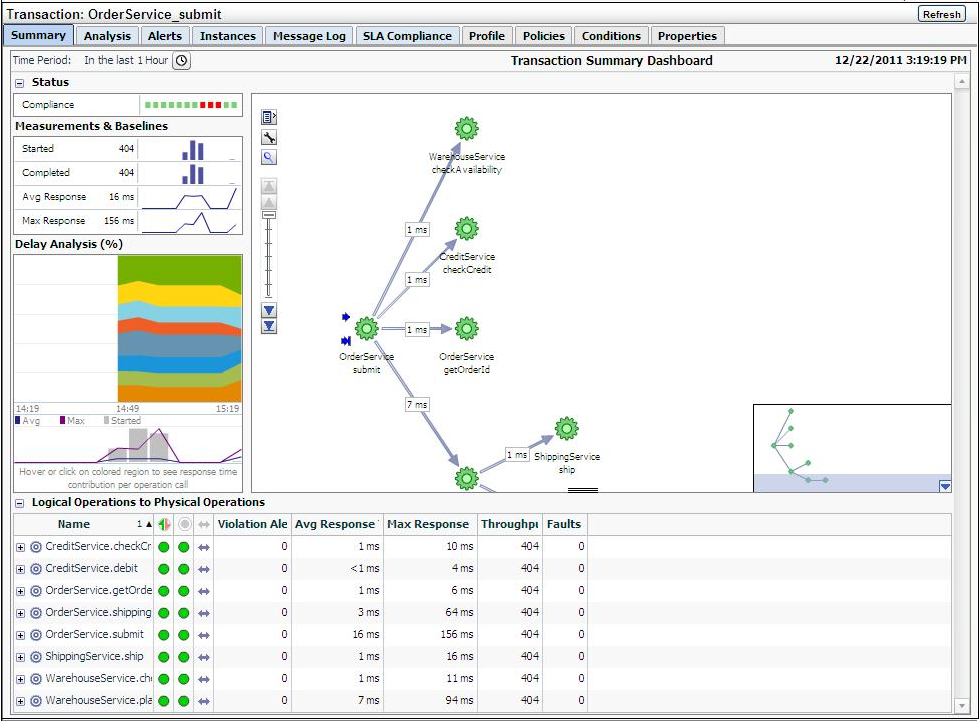Open the Conditions tab
Viewport: 980px width, 721px height.
pos(611,36)
